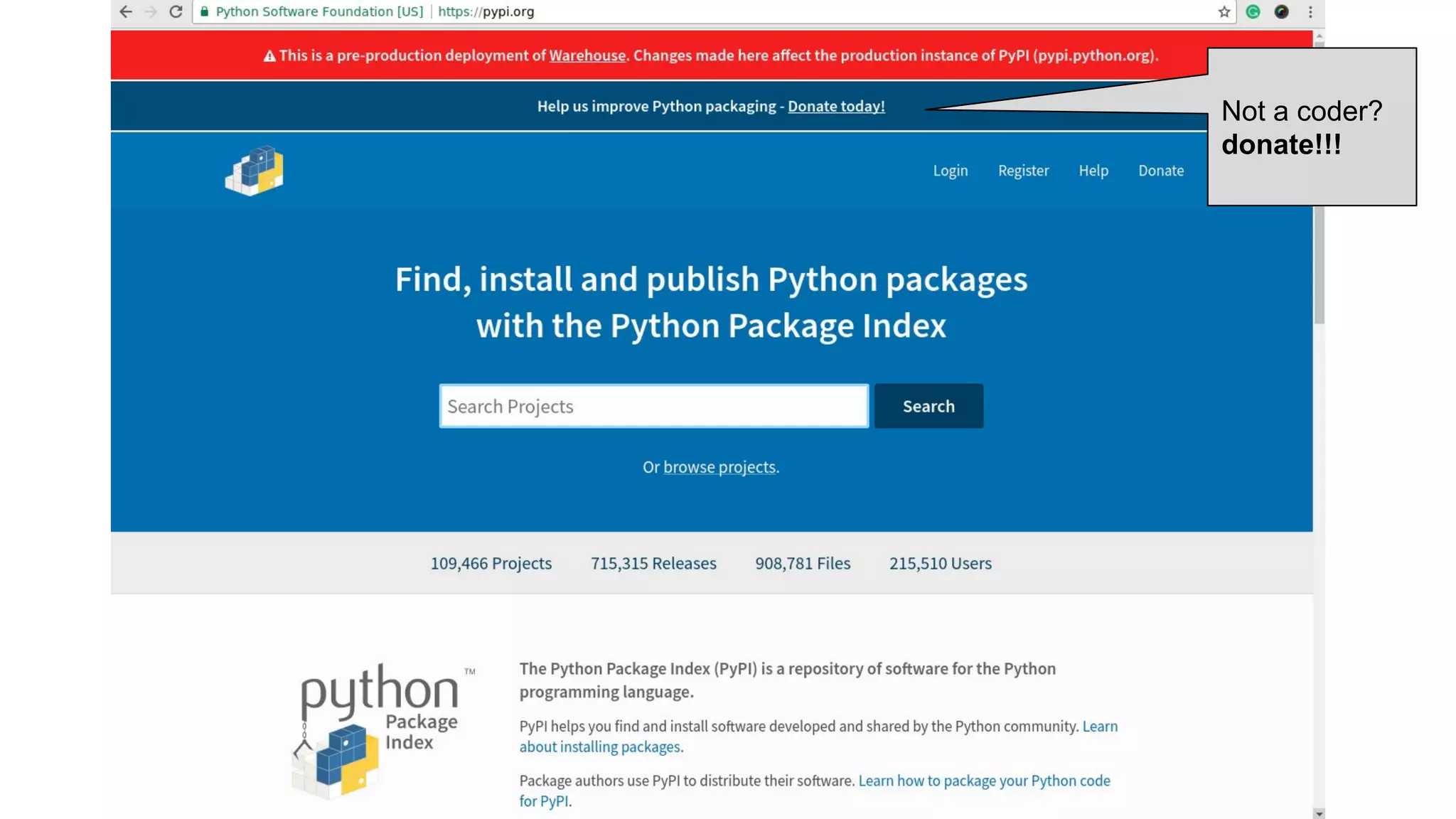
Task: Click the Python Software Foundation [US] certificate label
Action: point(319,11)
